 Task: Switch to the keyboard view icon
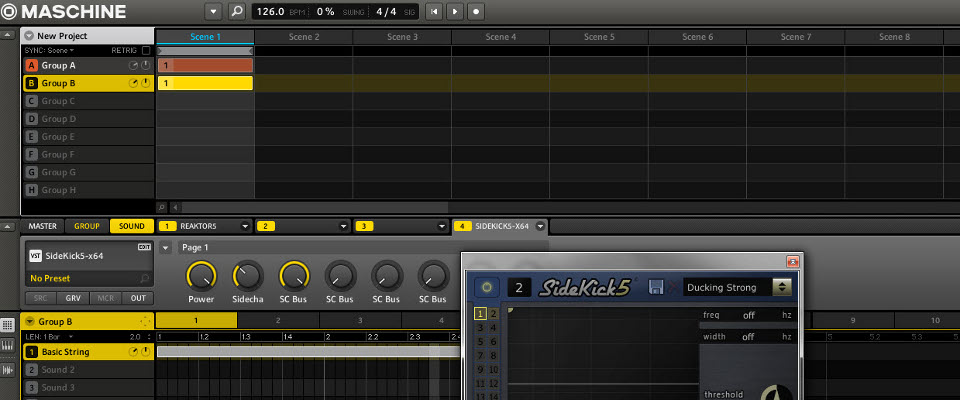point(7,347)
